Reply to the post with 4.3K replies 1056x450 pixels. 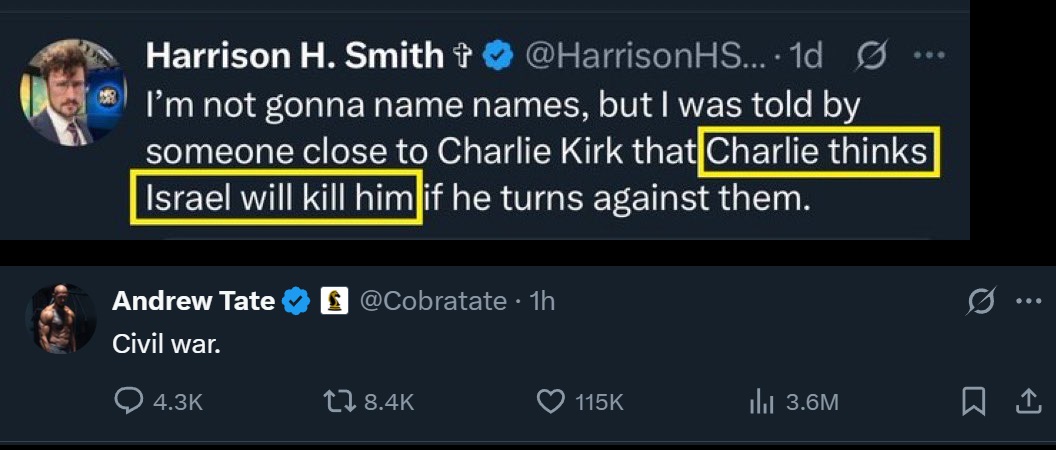coord(130,402)
